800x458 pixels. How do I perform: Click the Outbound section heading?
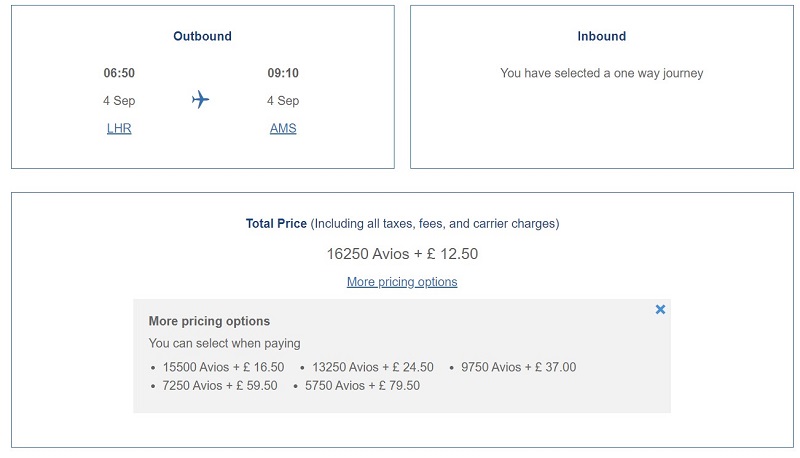pos(203,36)
